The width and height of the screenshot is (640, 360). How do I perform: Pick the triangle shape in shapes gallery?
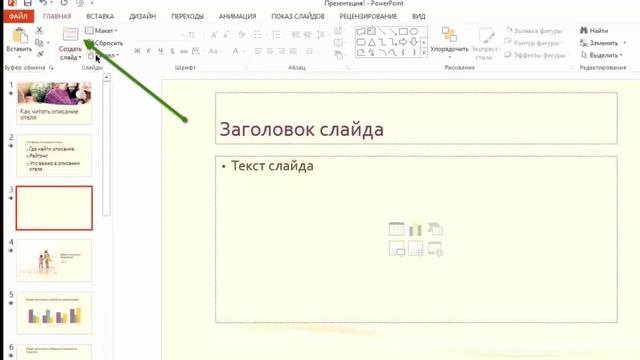(371, 42)
